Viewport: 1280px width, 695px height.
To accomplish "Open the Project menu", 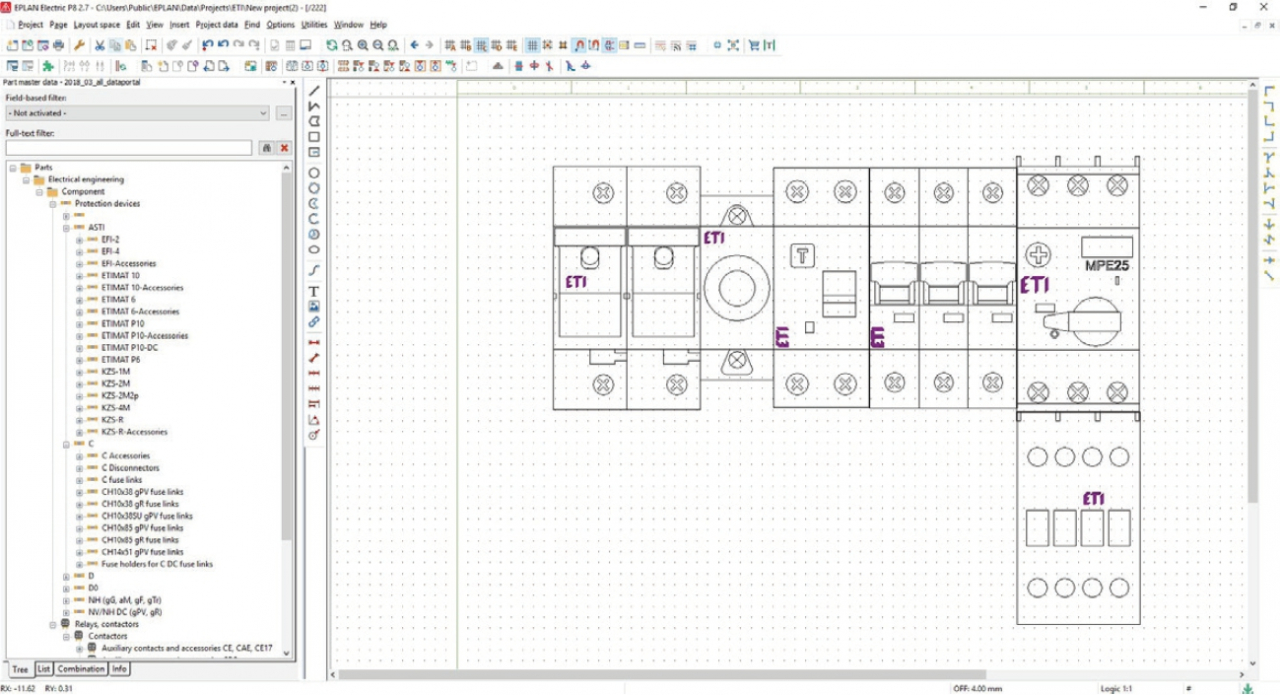I will tap(30, 24).
